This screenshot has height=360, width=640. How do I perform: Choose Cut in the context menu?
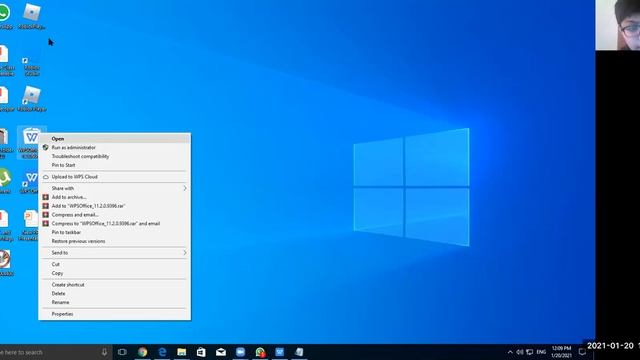(x=114, y=264)
